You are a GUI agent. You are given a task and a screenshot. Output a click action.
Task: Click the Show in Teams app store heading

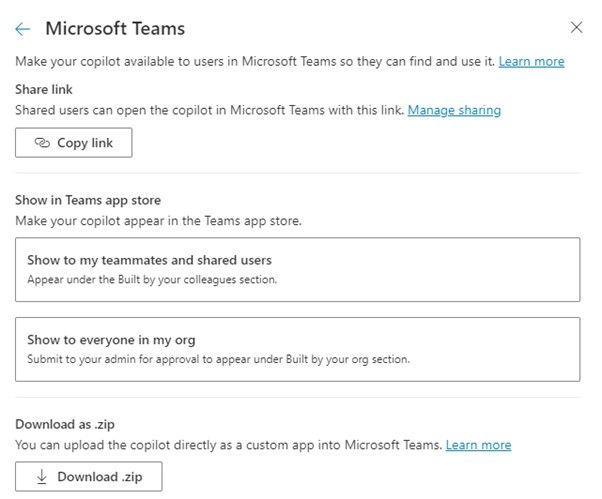[x=89, y=200]
